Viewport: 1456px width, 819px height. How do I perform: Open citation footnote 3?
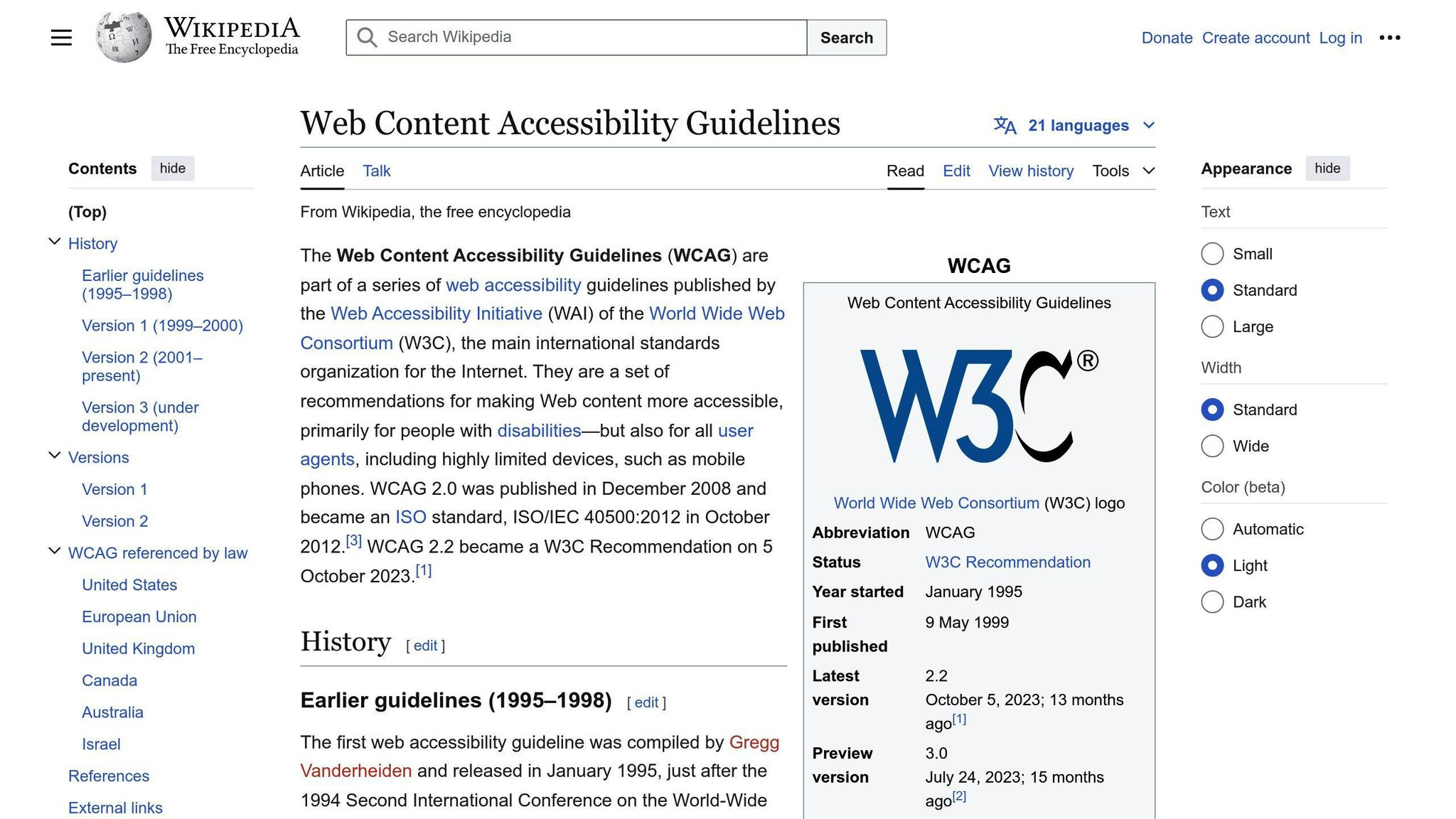[x=353, y=541]
